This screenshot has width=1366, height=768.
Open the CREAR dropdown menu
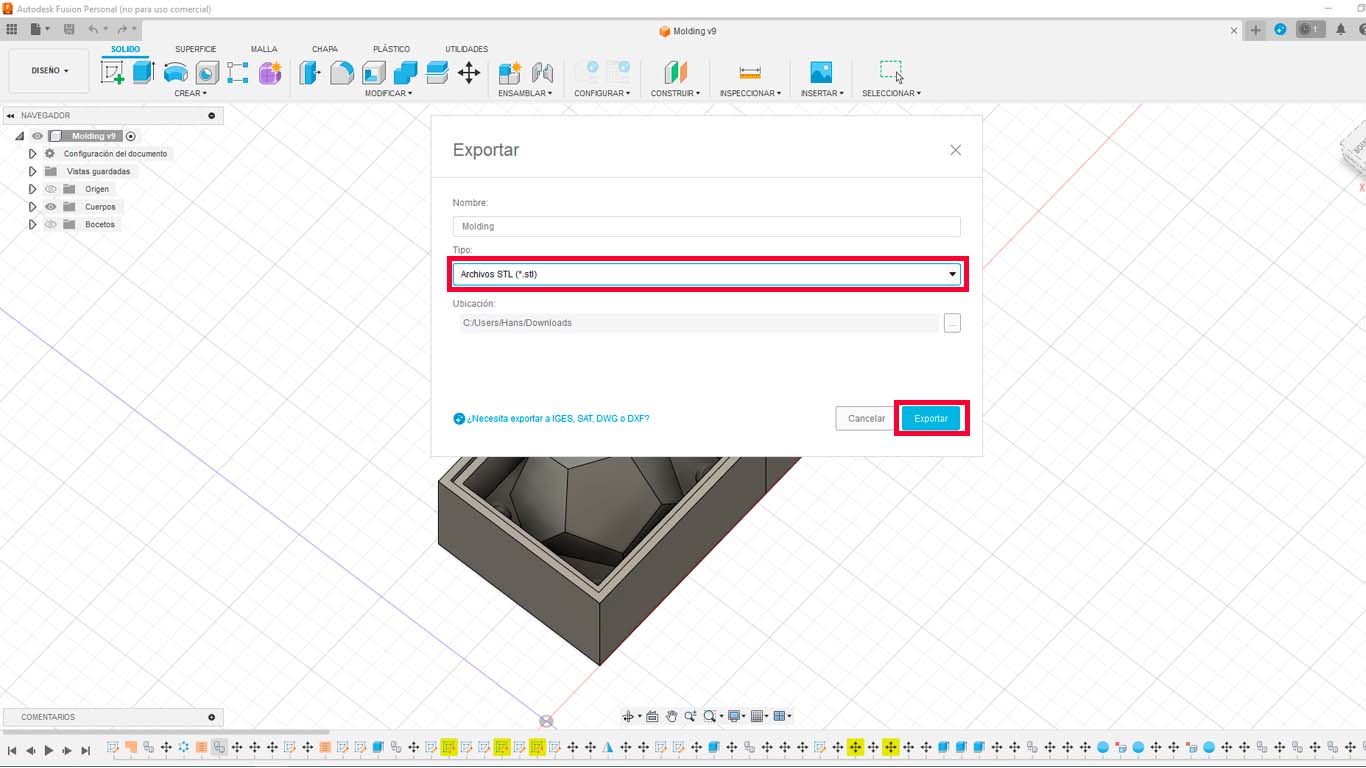190,93
